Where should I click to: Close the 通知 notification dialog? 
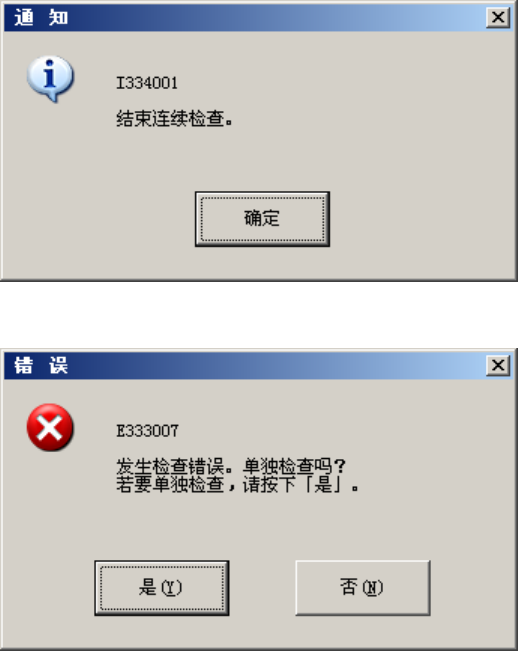click(x=498, y=17)
